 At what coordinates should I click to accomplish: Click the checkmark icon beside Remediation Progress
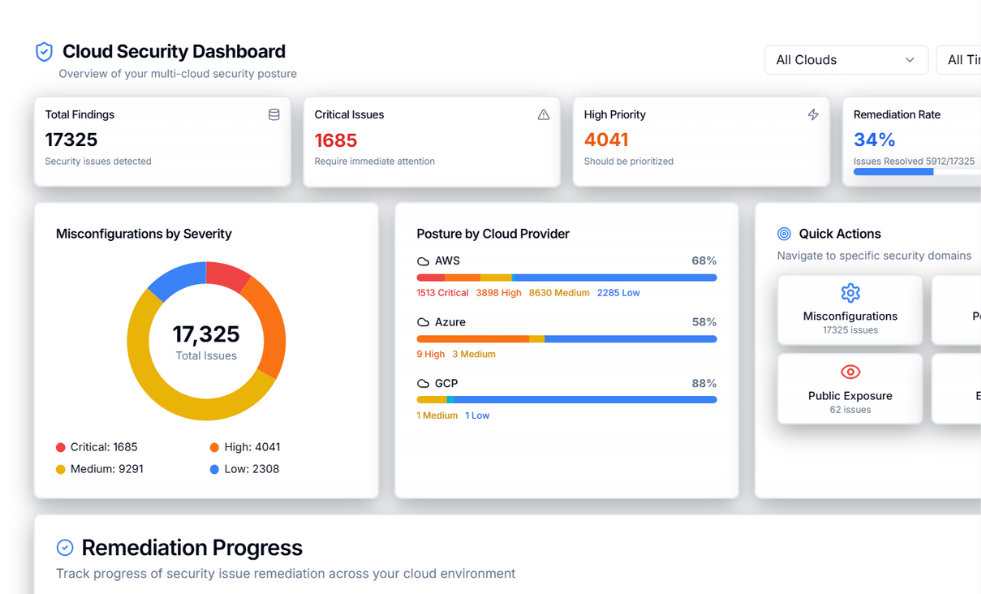(65, 548)
